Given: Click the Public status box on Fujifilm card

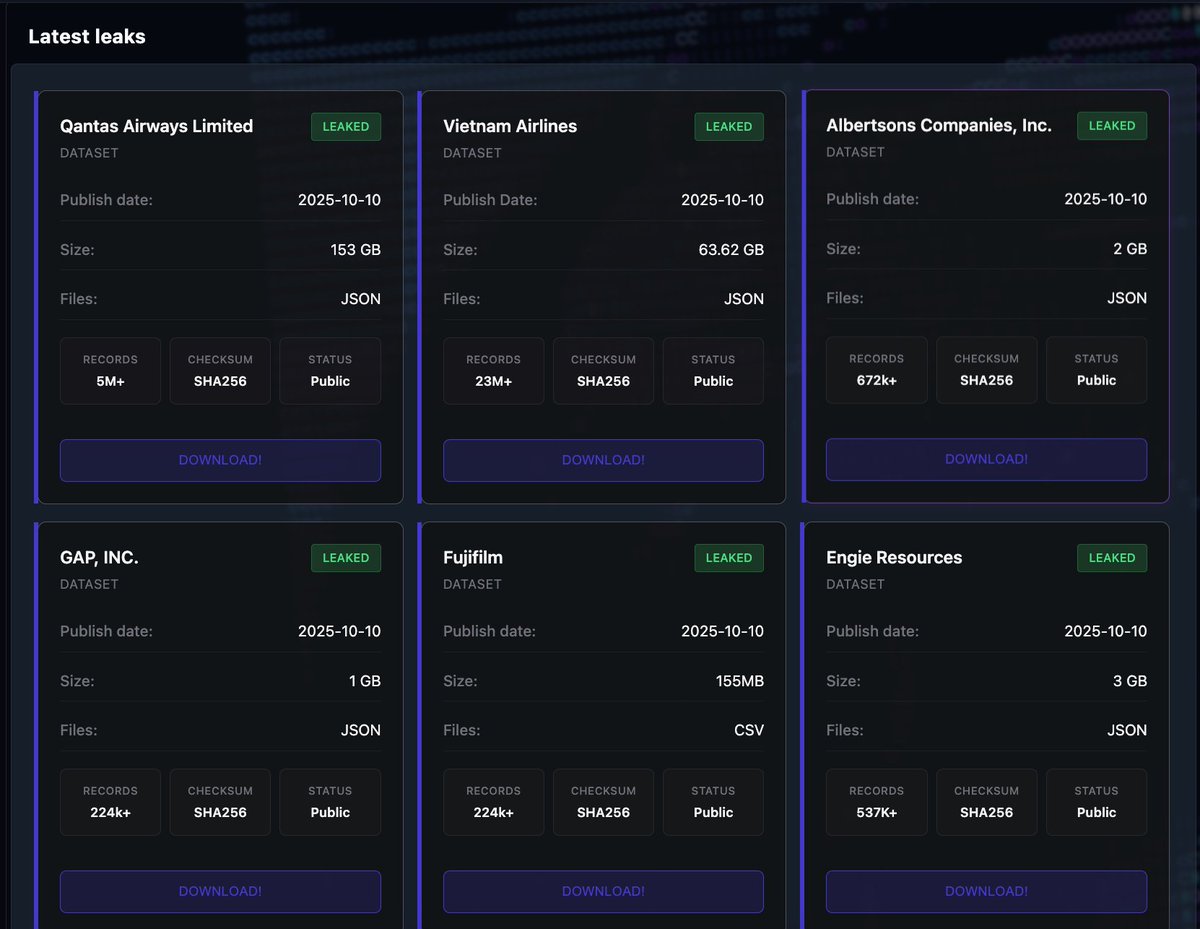Looking at the screenshot, I should [x=713, y=802].
